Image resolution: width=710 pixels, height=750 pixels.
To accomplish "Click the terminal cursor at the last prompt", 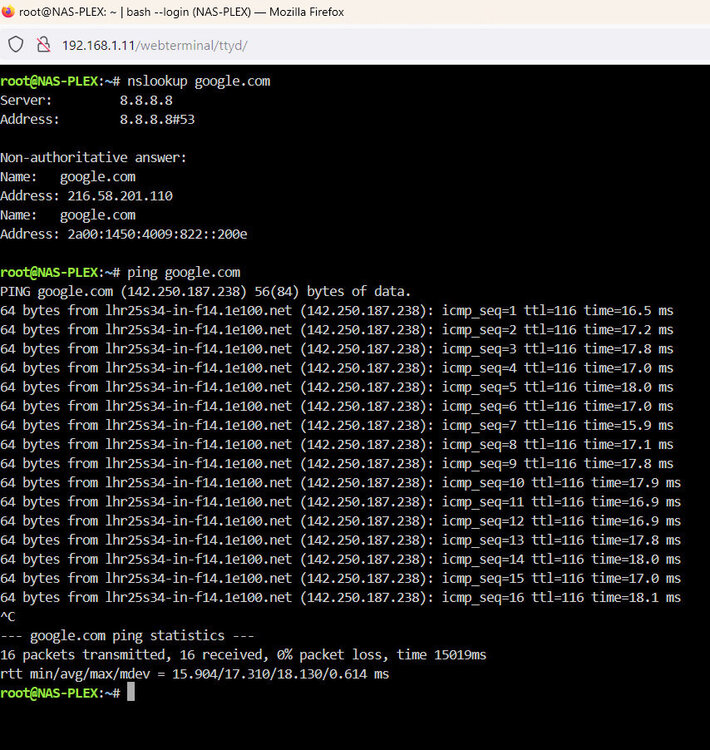I will [131, 692].
